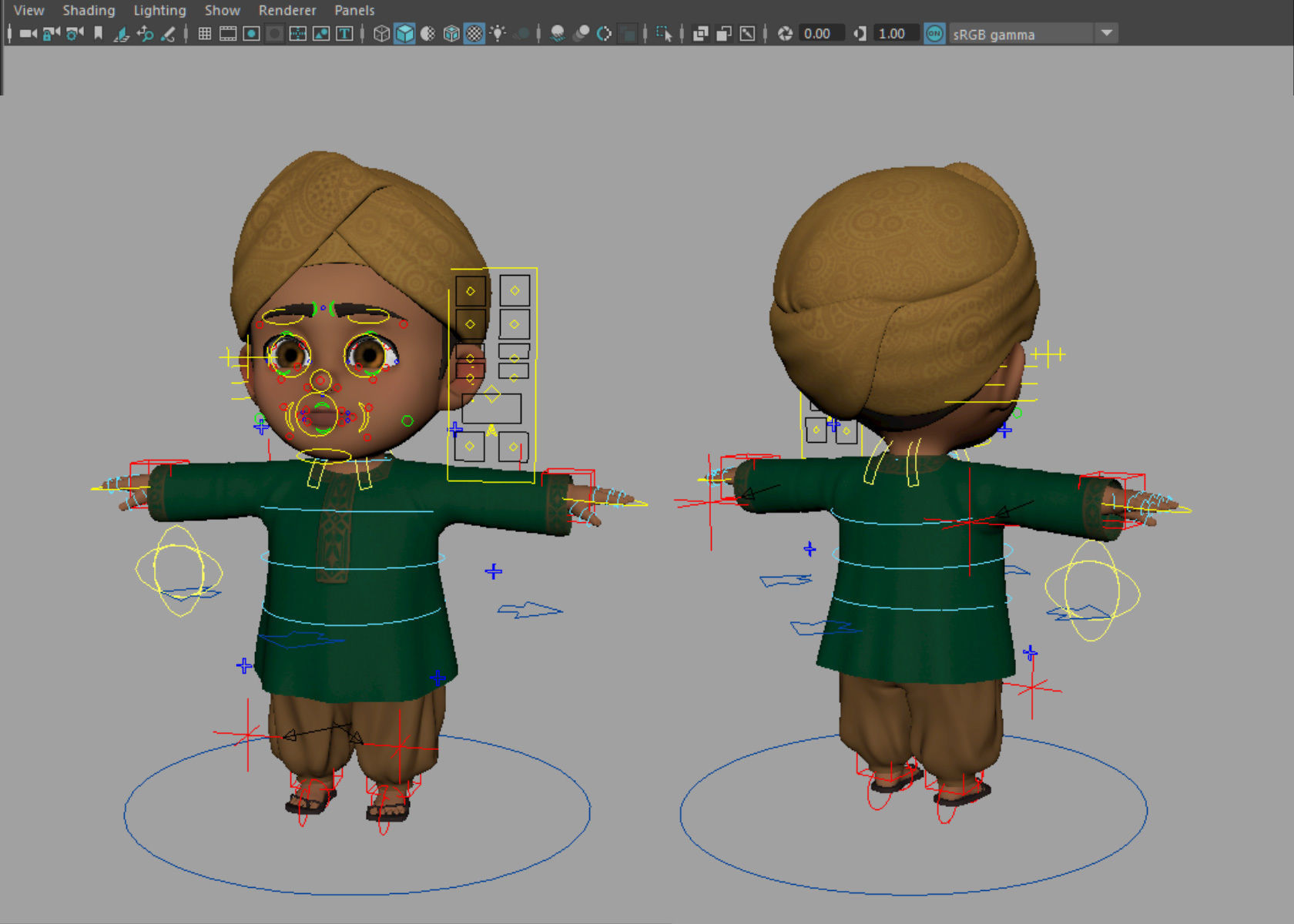Screen dimensions: 1294x924
Task: Click the Shadows icon
Action: [x=521, y=33]
